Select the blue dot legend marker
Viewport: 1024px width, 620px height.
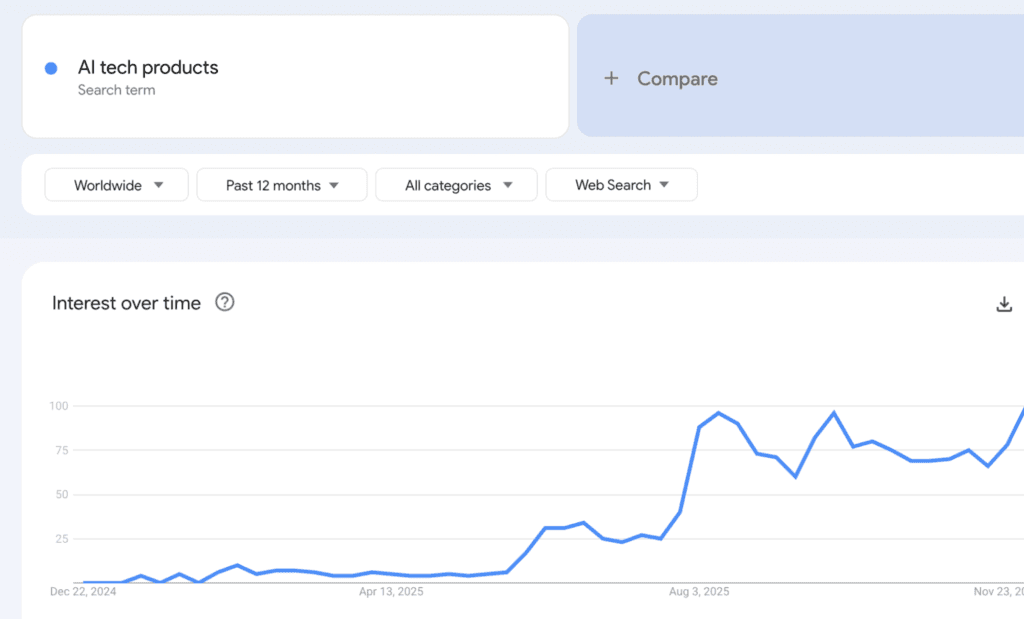(x=49, y=67)
